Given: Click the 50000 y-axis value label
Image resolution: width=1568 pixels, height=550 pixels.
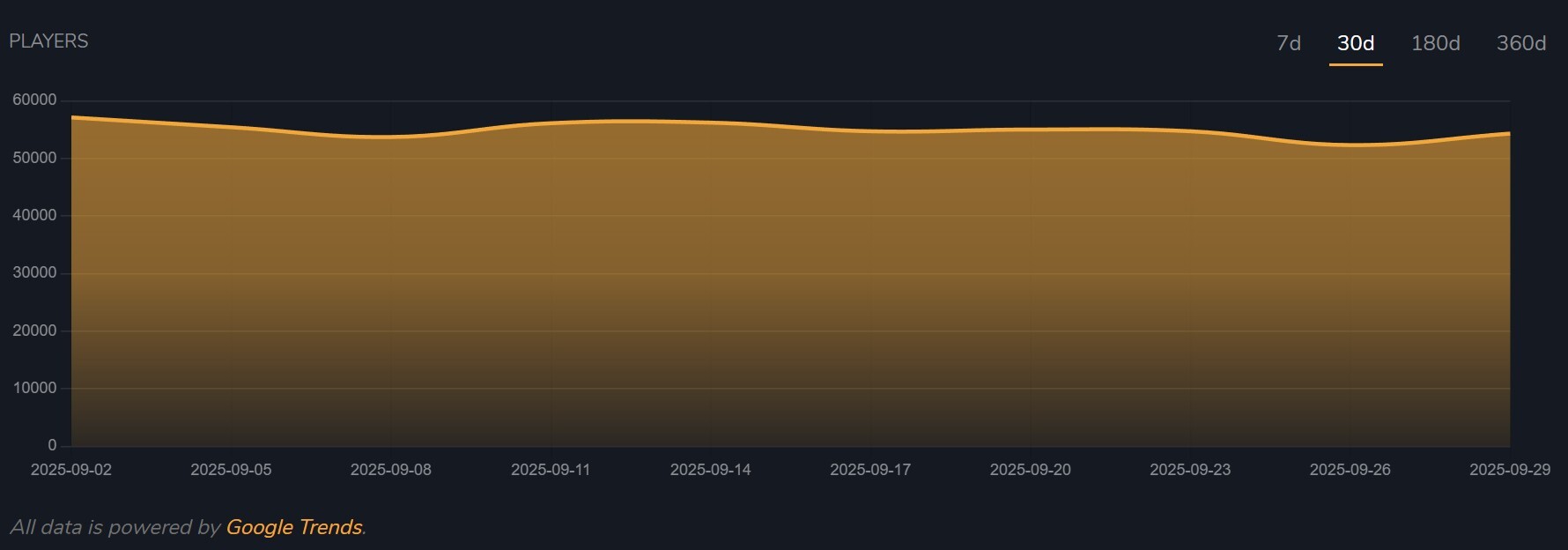Looking at the screenshot, I should click(34, 158).
